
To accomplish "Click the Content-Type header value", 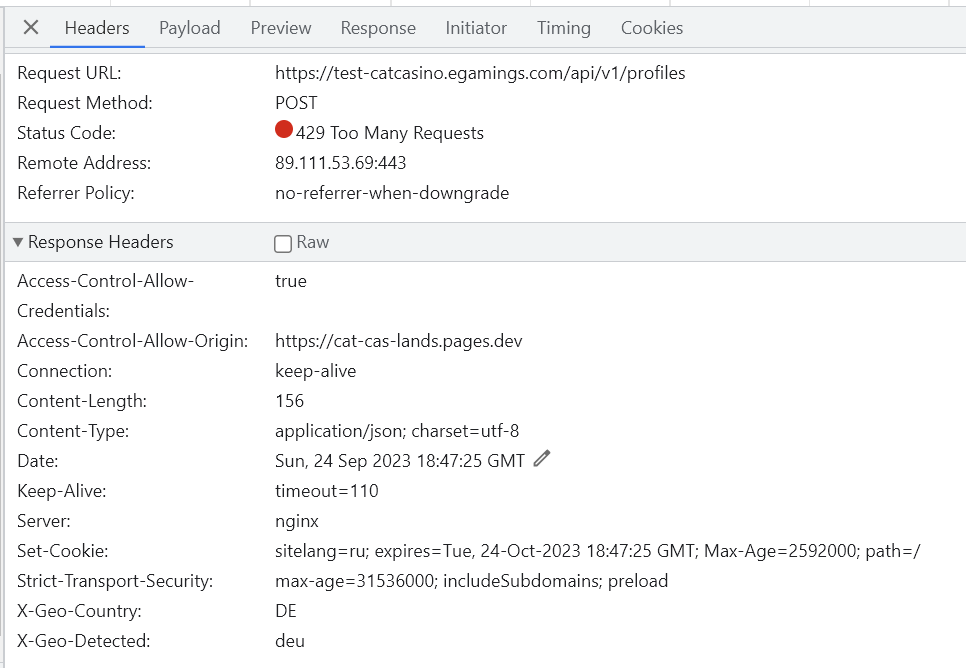I will [396, 431].
